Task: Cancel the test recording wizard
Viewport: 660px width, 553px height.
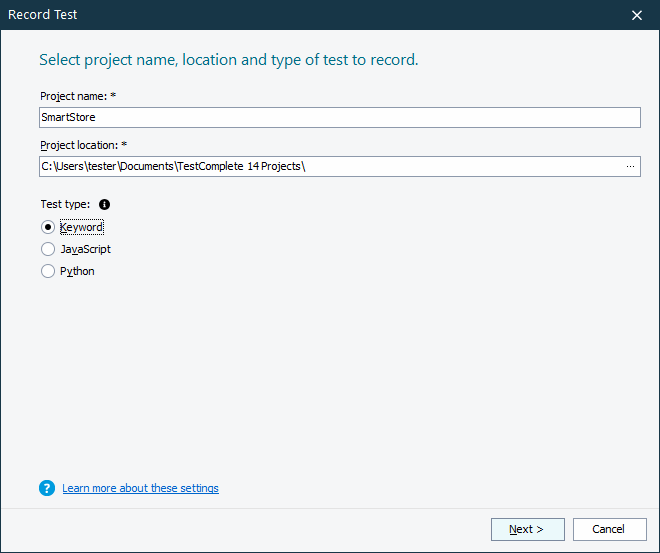Action: coord(608,529)
